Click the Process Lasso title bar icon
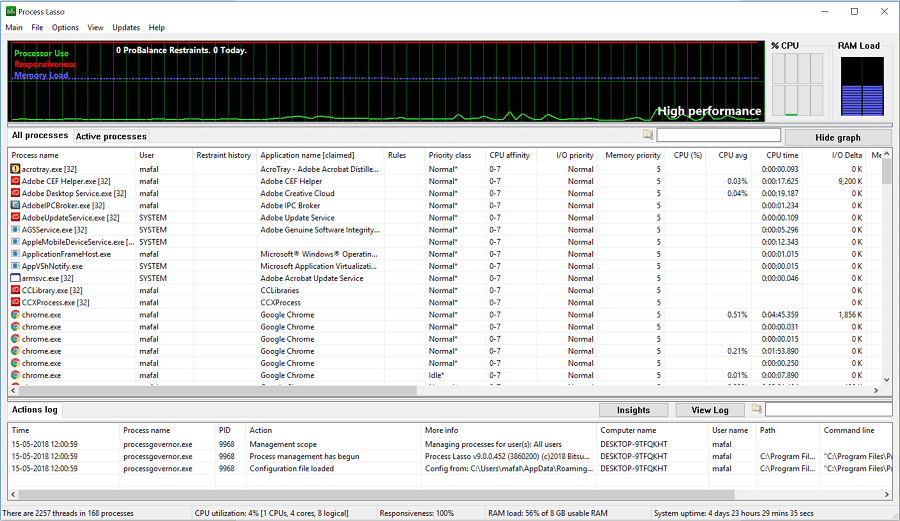900x521 pixels. pos(10,11)
